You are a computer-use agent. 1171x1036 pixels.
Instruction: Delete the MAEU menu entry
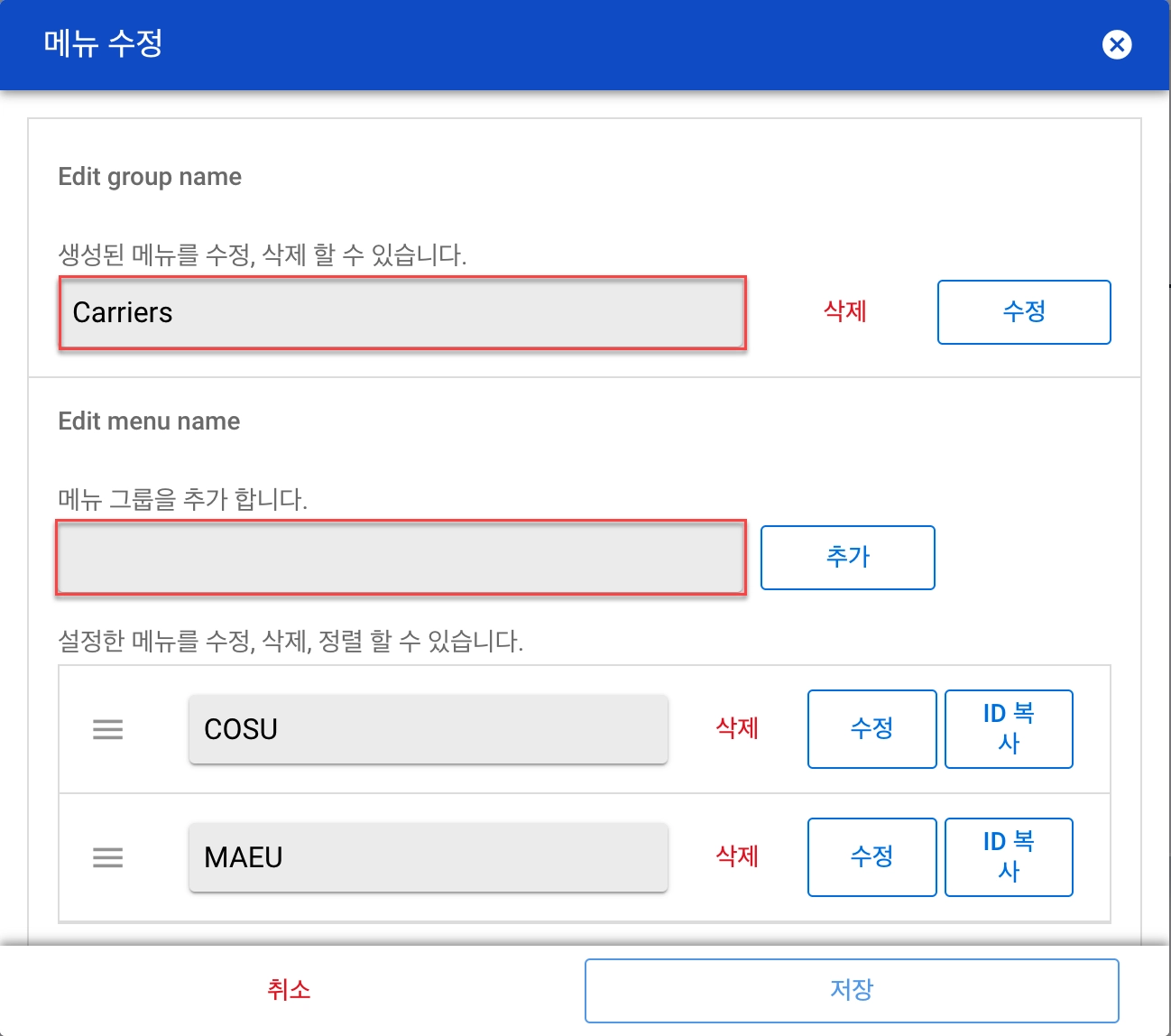(737, 856)
